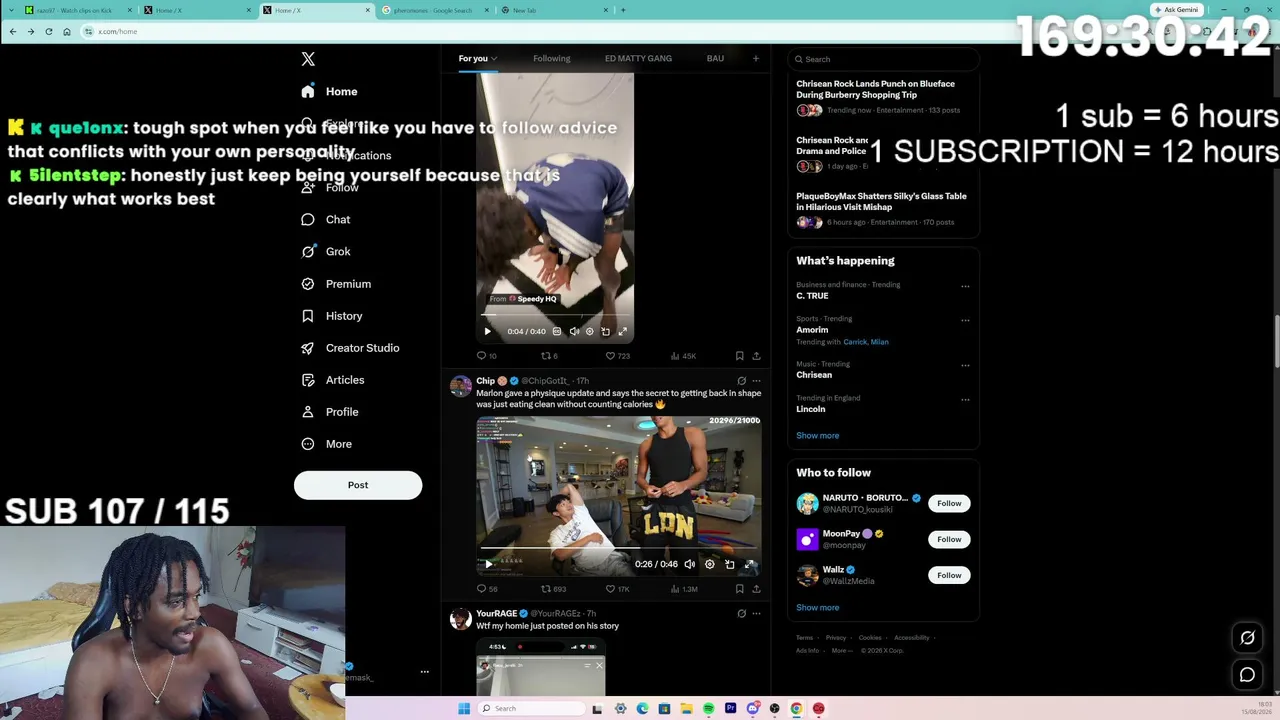Show more trends under What's happening

818,436
